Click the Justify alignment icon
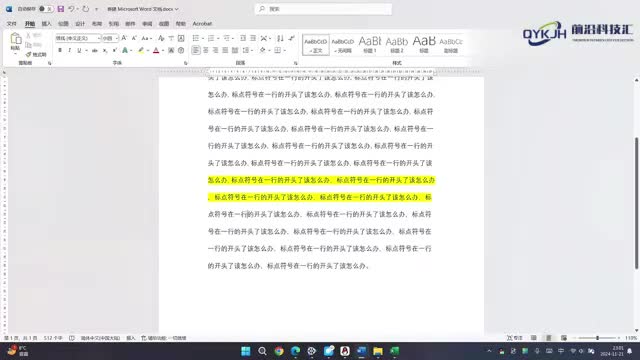This screenshot has width=640, height=360. click(x=225, y=51)
